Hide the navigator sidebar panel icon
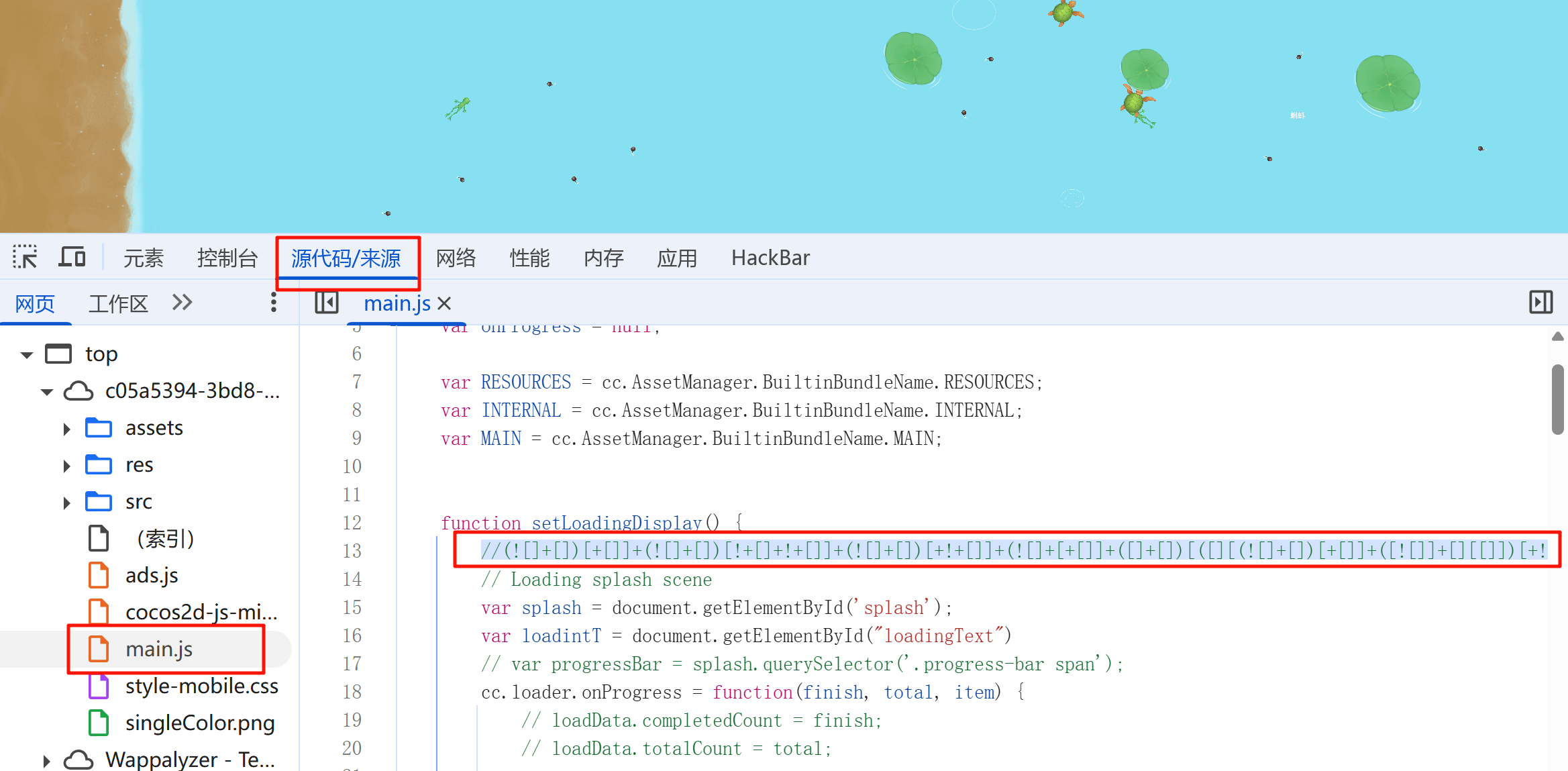Image resolution: width=1568 pixels, height=771 pixels. coord(327,303)
